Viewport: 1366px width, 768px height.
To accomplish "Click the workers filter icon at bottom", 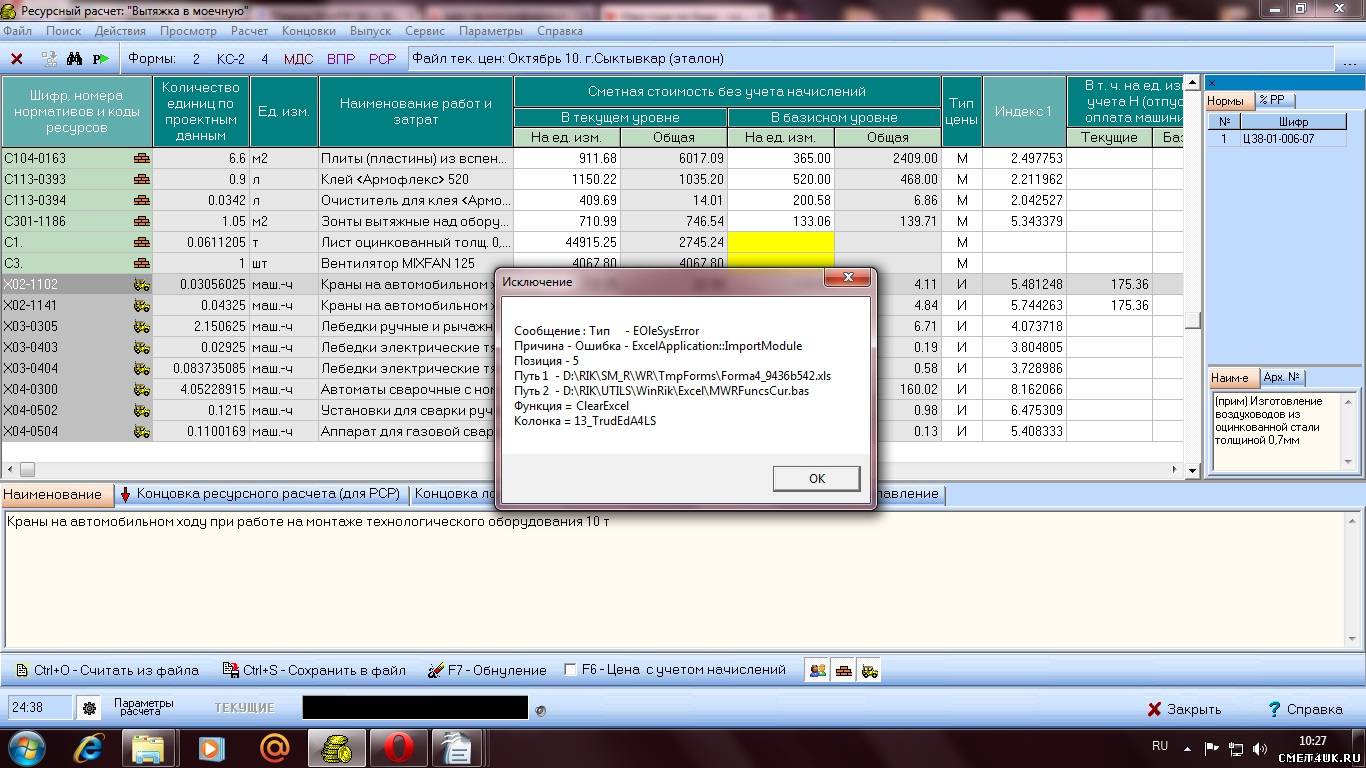I will pyautogui.click(x=818, y=670).
